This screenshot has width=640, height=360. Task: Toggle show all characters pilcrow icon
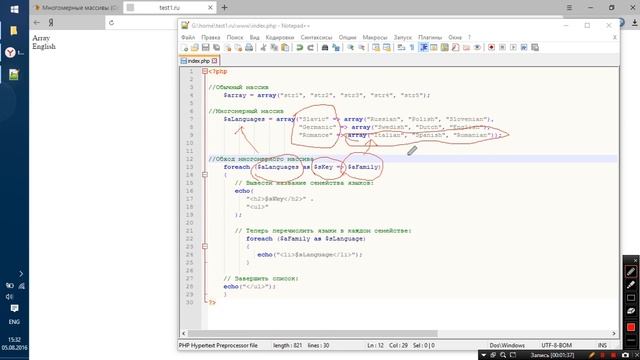pyautogui.click(x=412, y=48)
